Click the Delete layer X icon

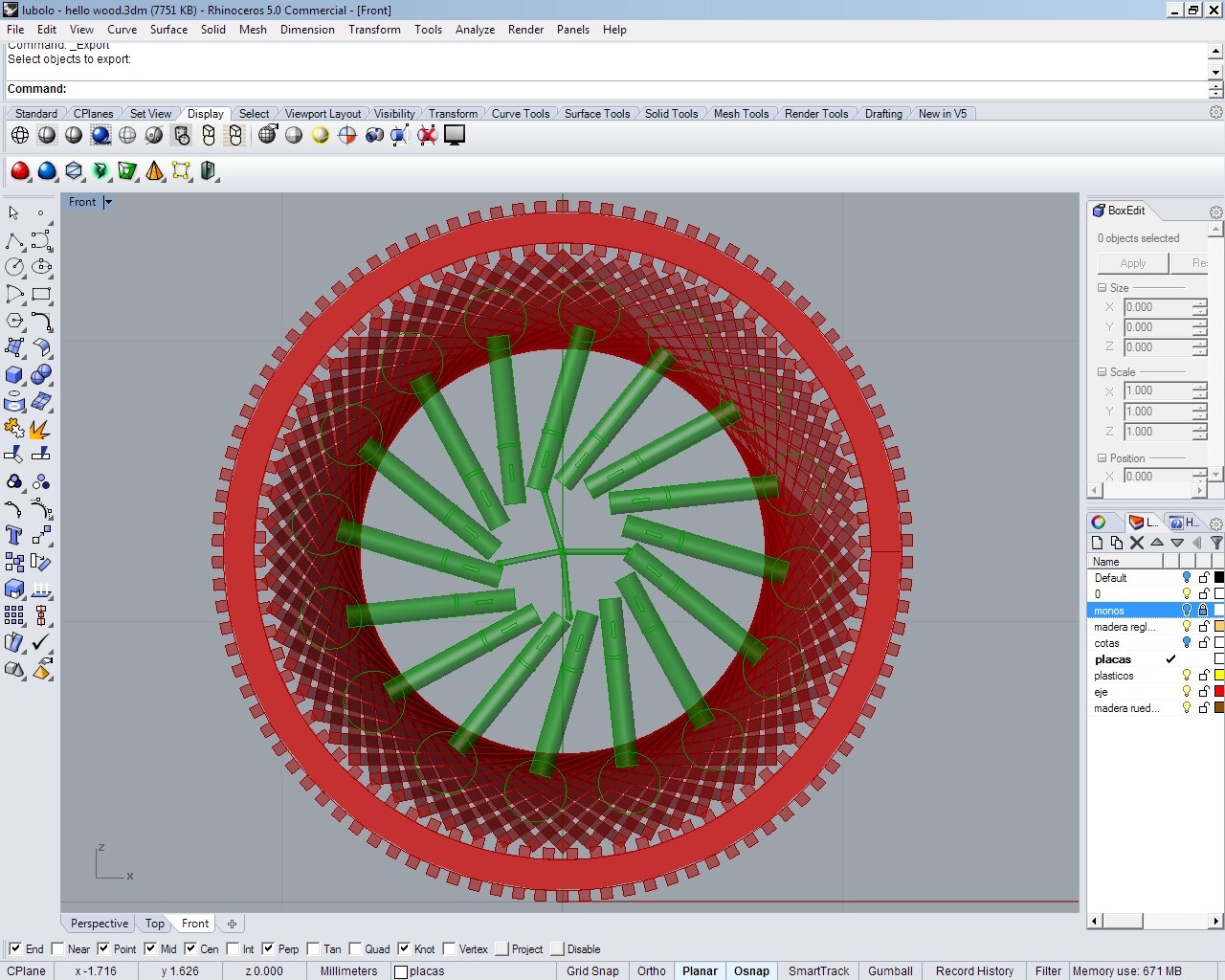(x=1137, y=543)
